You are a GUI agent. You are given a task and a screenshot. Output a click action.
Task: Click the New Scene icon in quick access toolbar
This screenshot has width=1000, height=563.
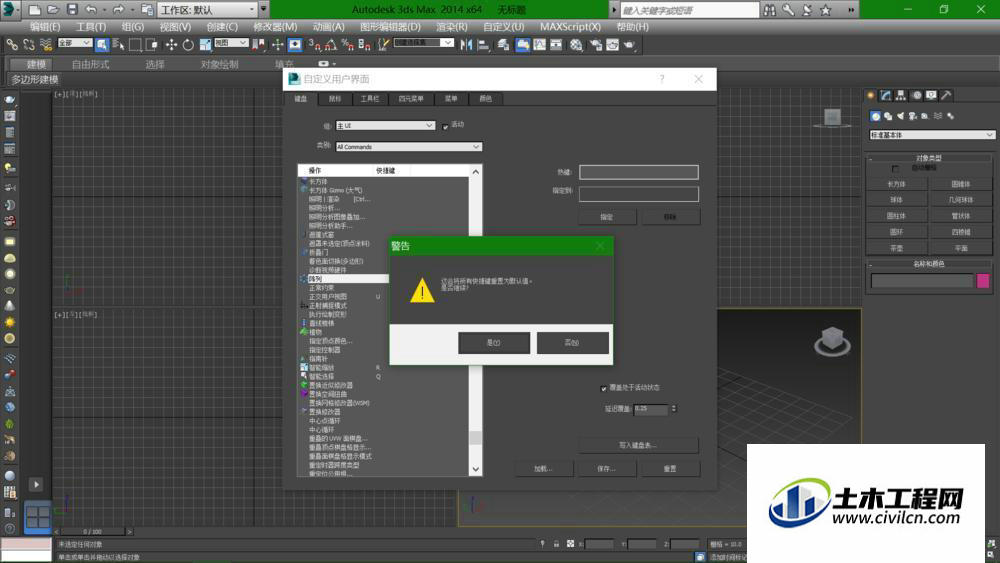[x=35, y=10]
